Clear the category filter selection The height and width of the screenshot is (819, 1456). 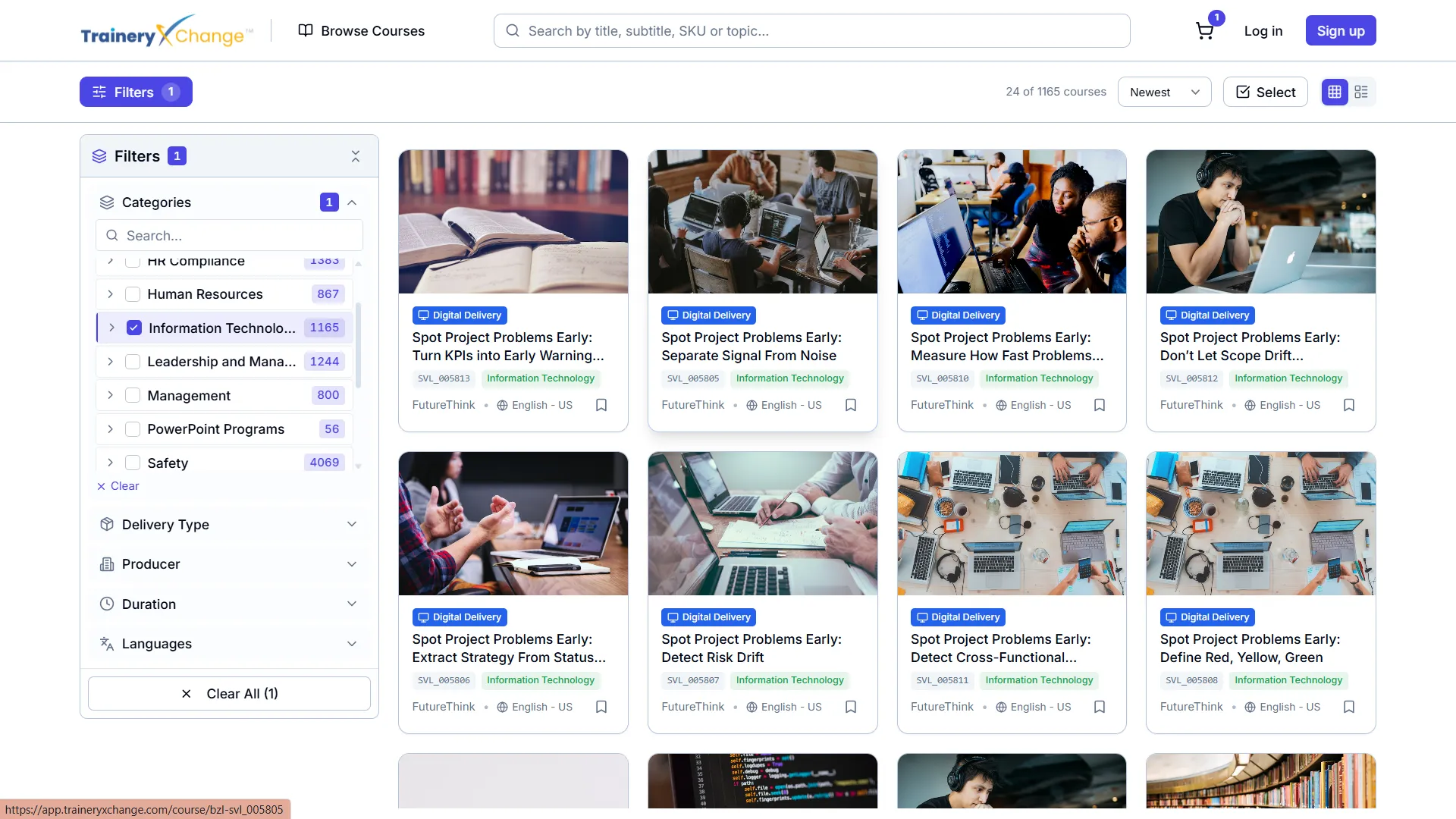pos(118,486)
